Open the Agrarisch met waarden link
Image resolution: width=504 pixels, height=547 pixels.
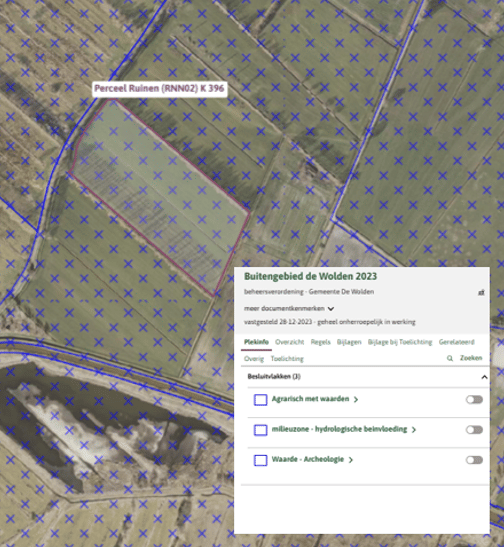[310, 399]
